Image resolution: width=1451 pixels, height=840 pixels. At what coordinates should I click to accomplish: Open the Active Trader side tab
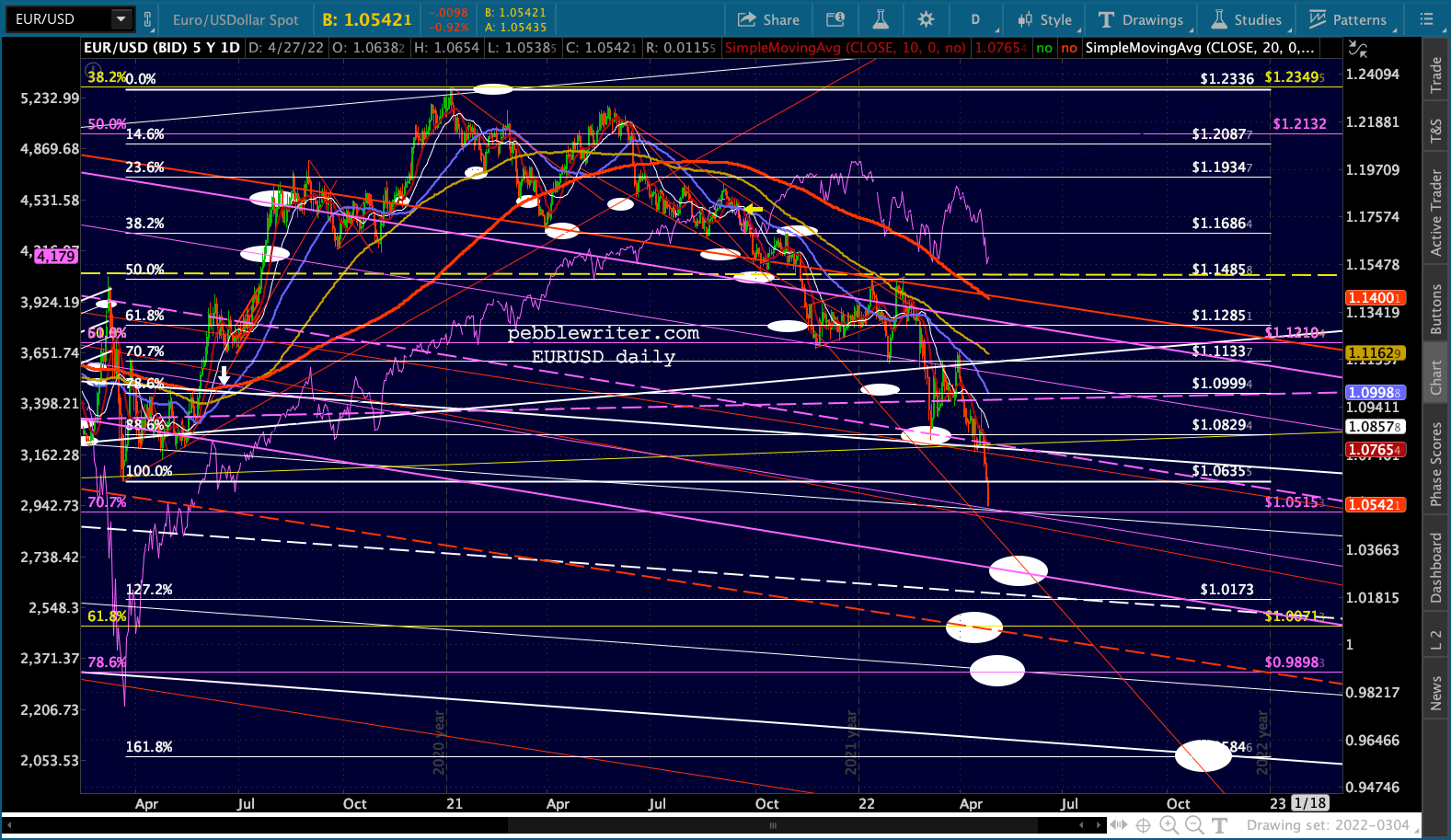click(1436, 213)
